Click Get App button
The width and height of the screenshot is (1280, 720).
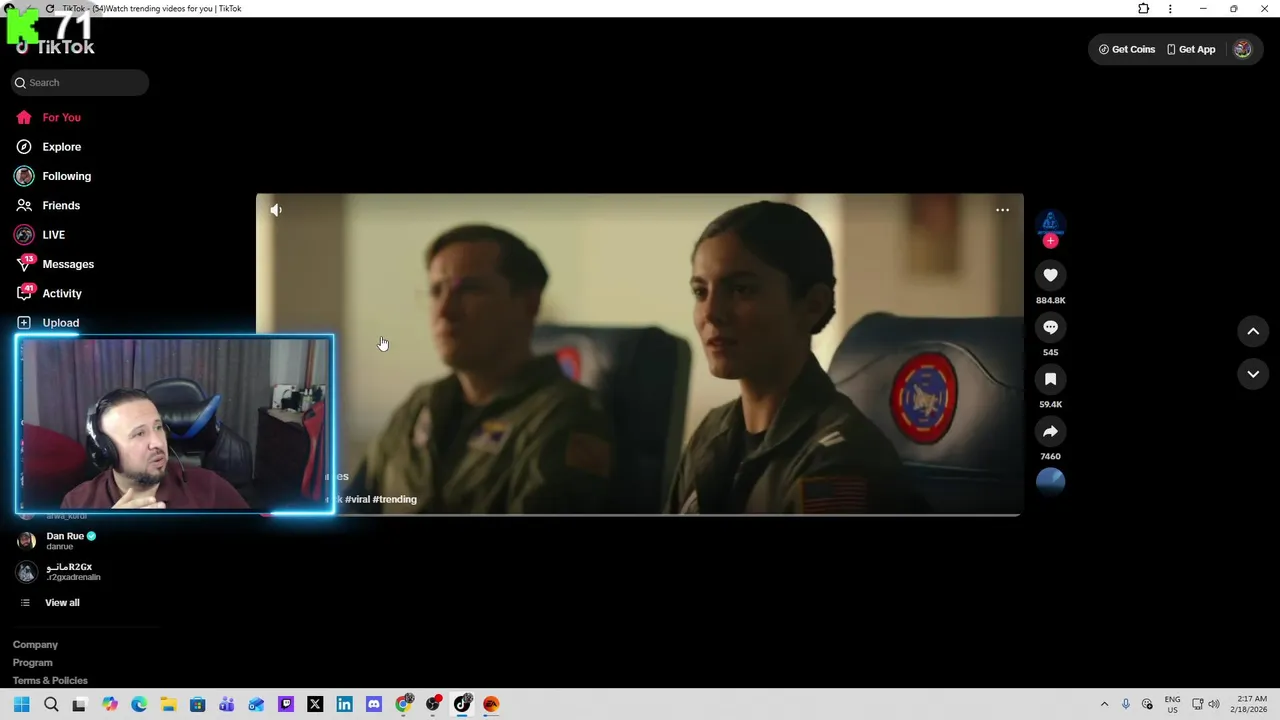pyautogui.click(x=1191, y=49)
